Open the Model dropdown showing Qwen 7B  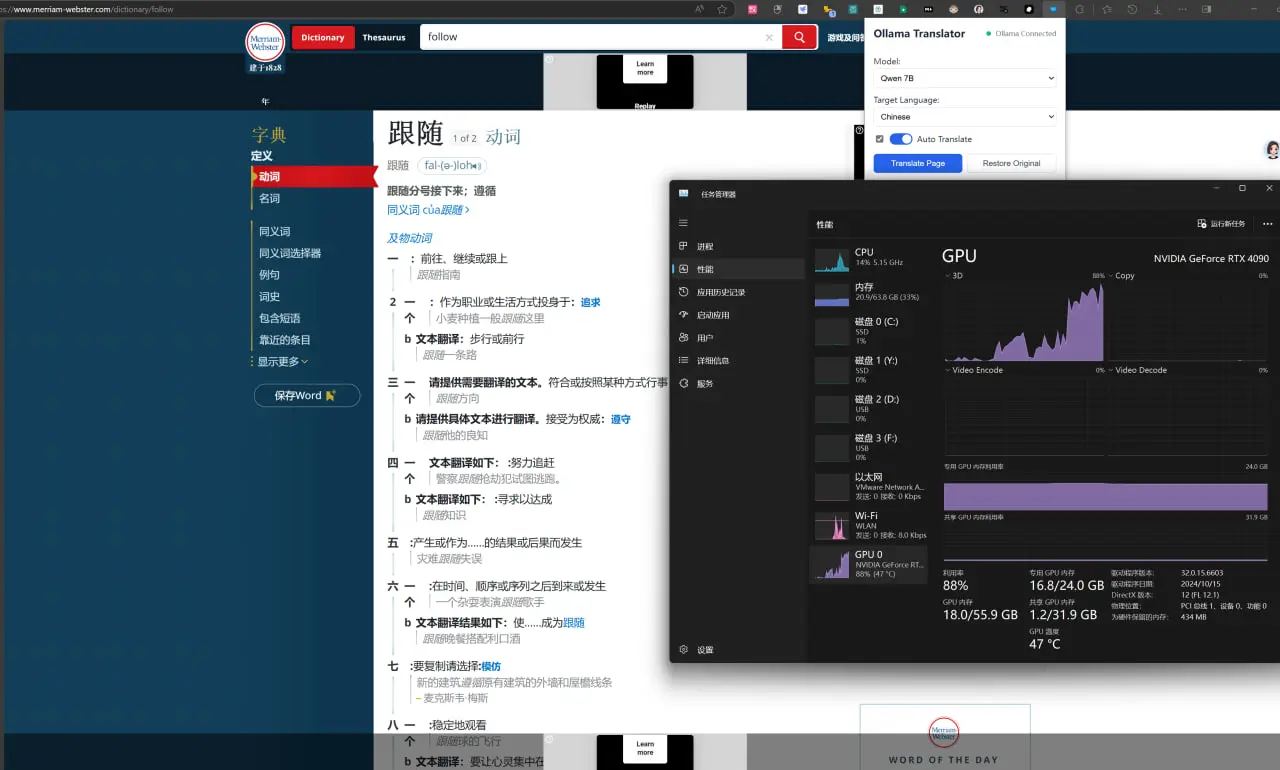tap(963, 78)
